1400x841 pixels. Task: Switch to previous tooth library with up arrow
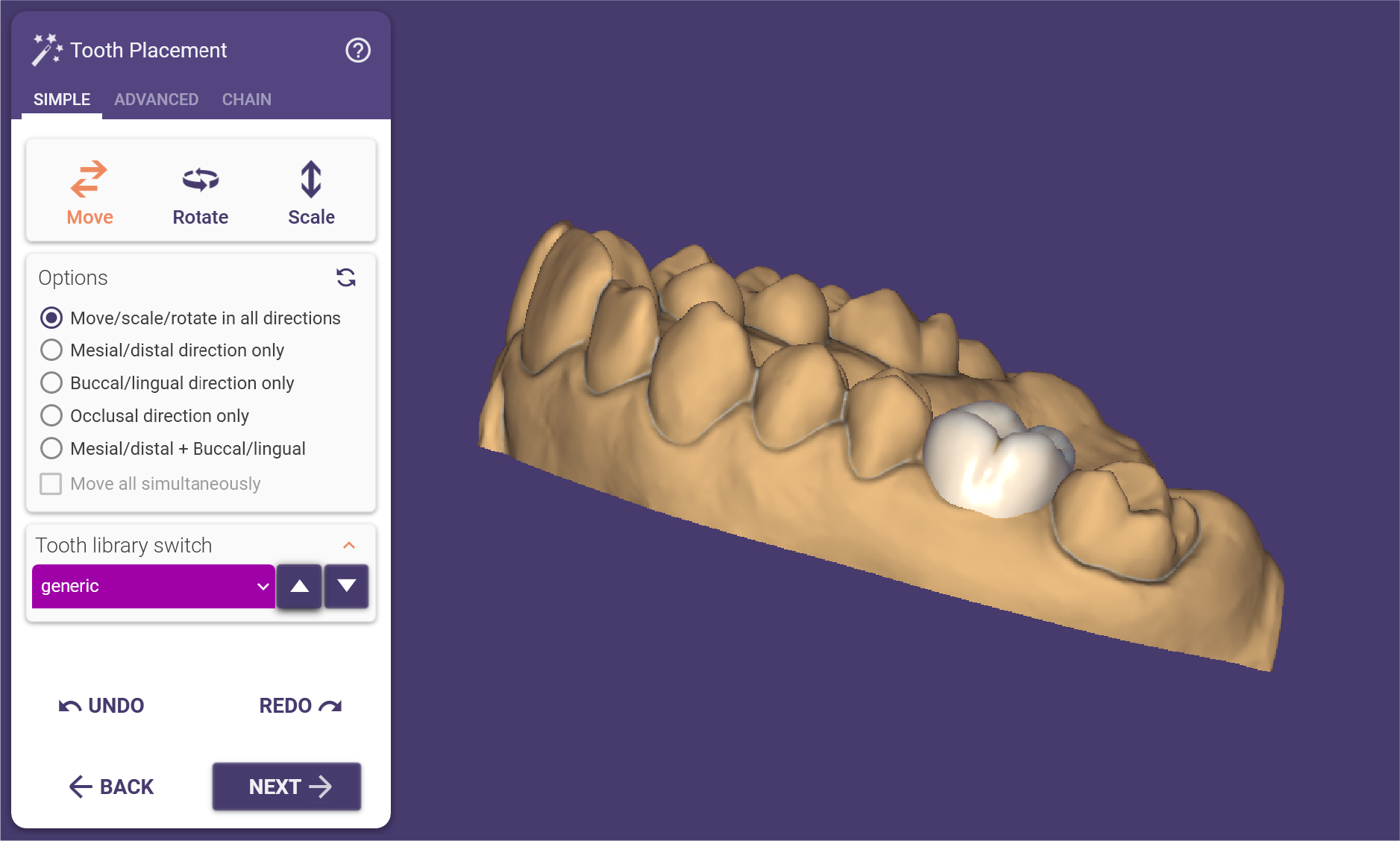(x=300, y=586)
